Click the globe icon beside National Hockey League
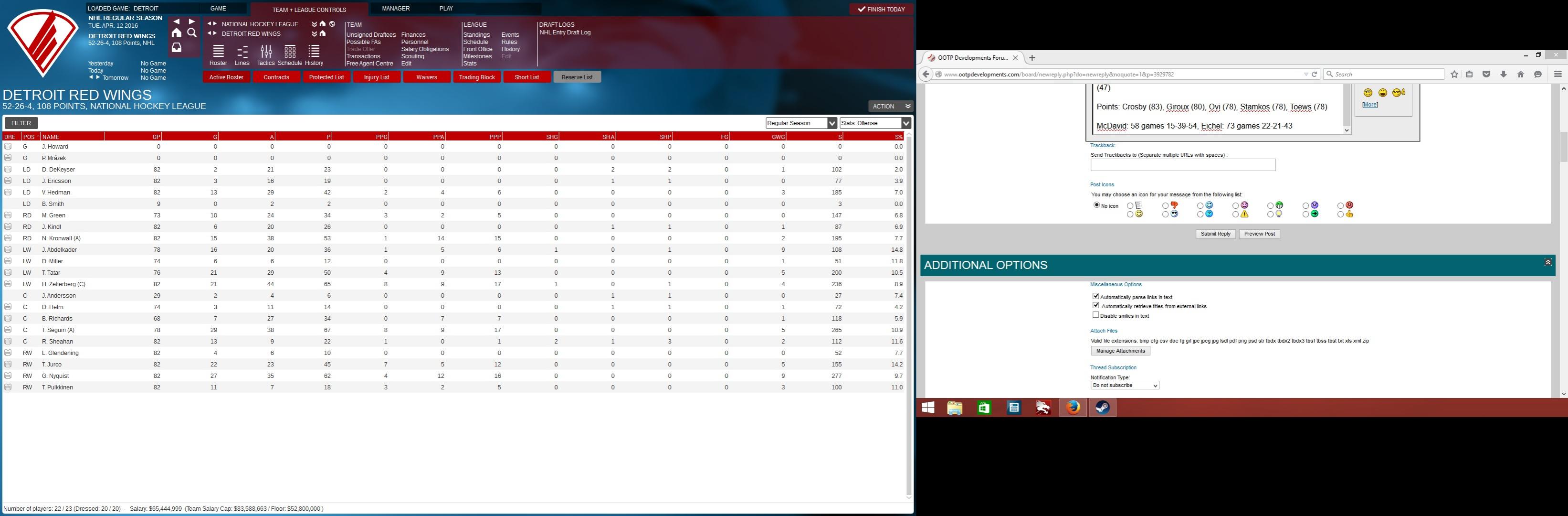 332,24
